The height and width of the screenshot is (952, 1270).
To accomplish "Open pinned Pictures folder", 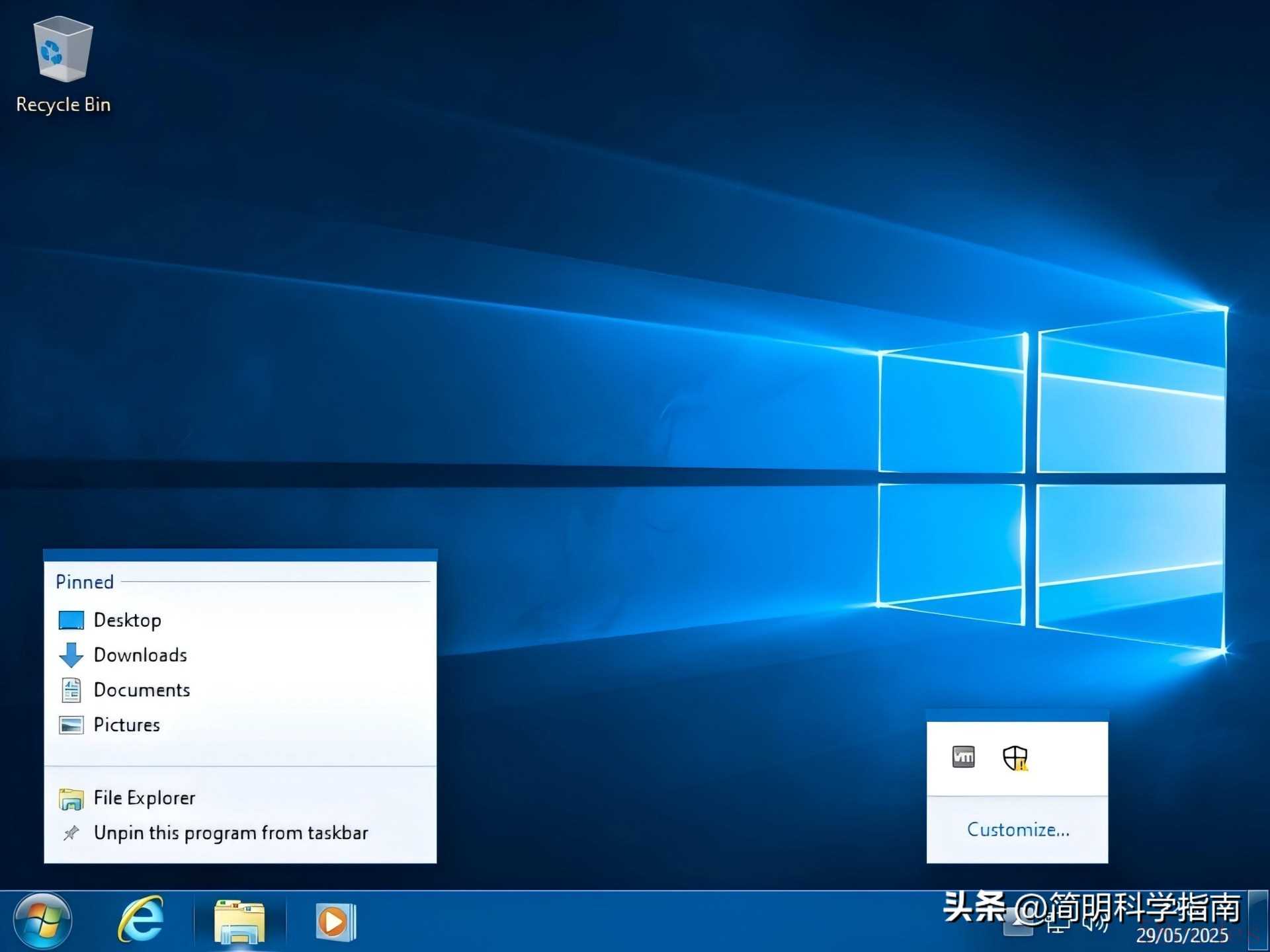I will pyautogui.click(x=126, y=725).
